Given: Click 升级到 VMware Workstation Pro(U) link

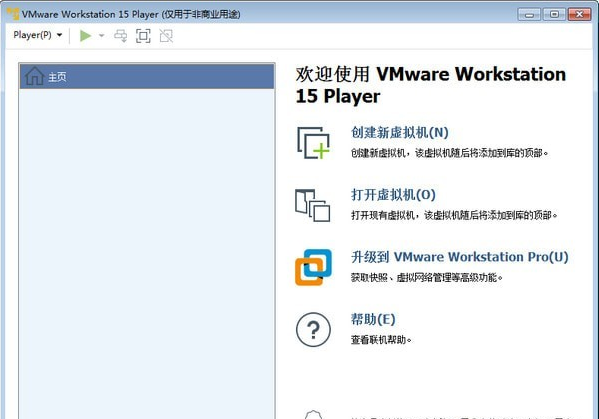Looking at the screenshot, I should (x=460, y=257).
